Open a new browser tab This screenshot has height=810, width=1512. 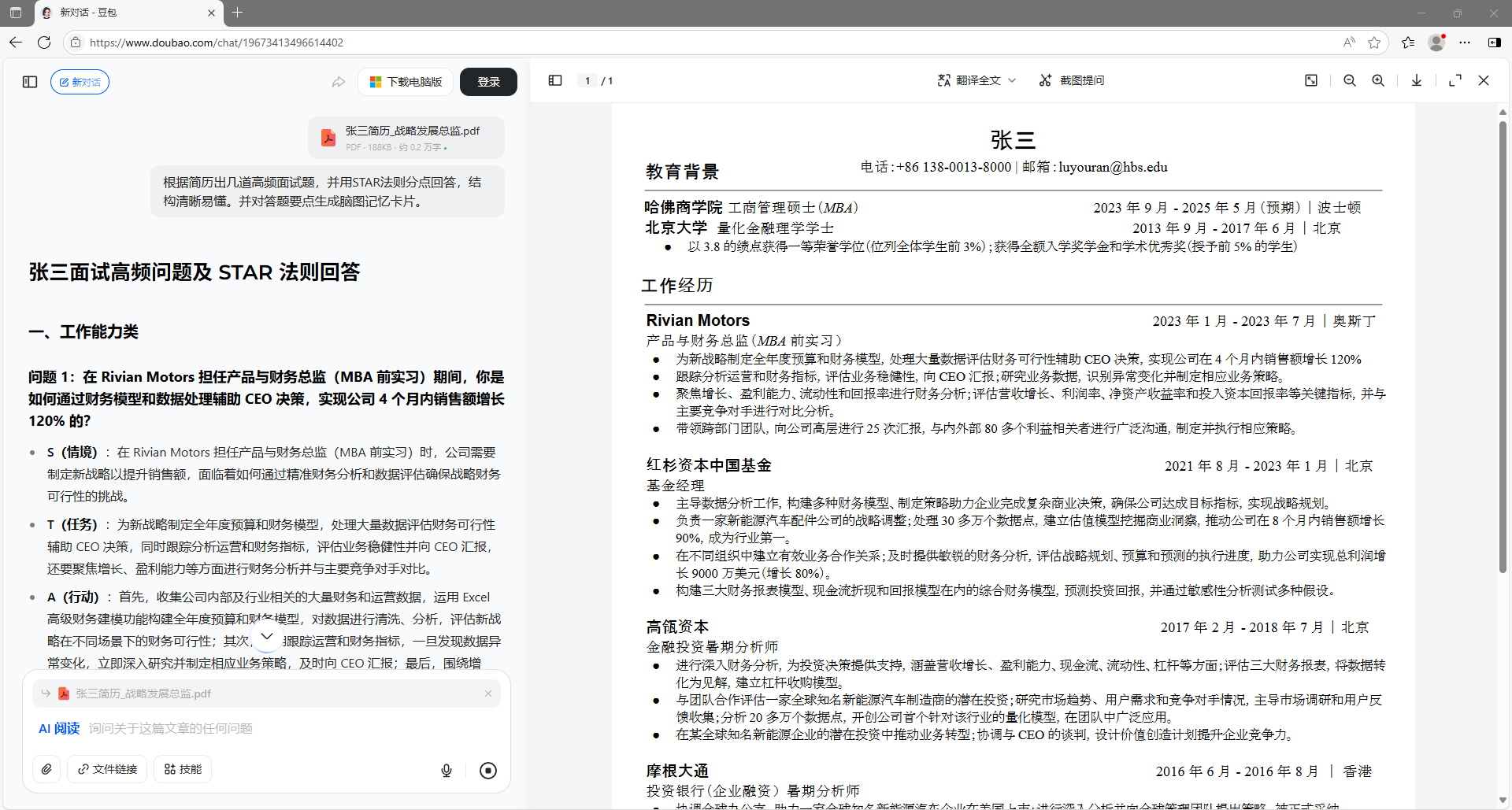[237, 13]
